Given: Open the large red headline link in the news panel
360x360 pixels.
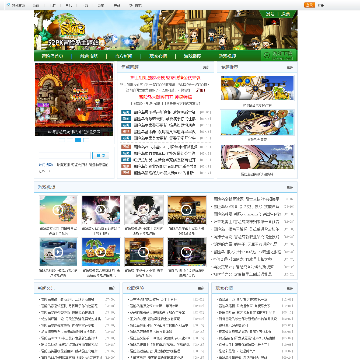Looking at the screenshot, I should click(165, 78).
